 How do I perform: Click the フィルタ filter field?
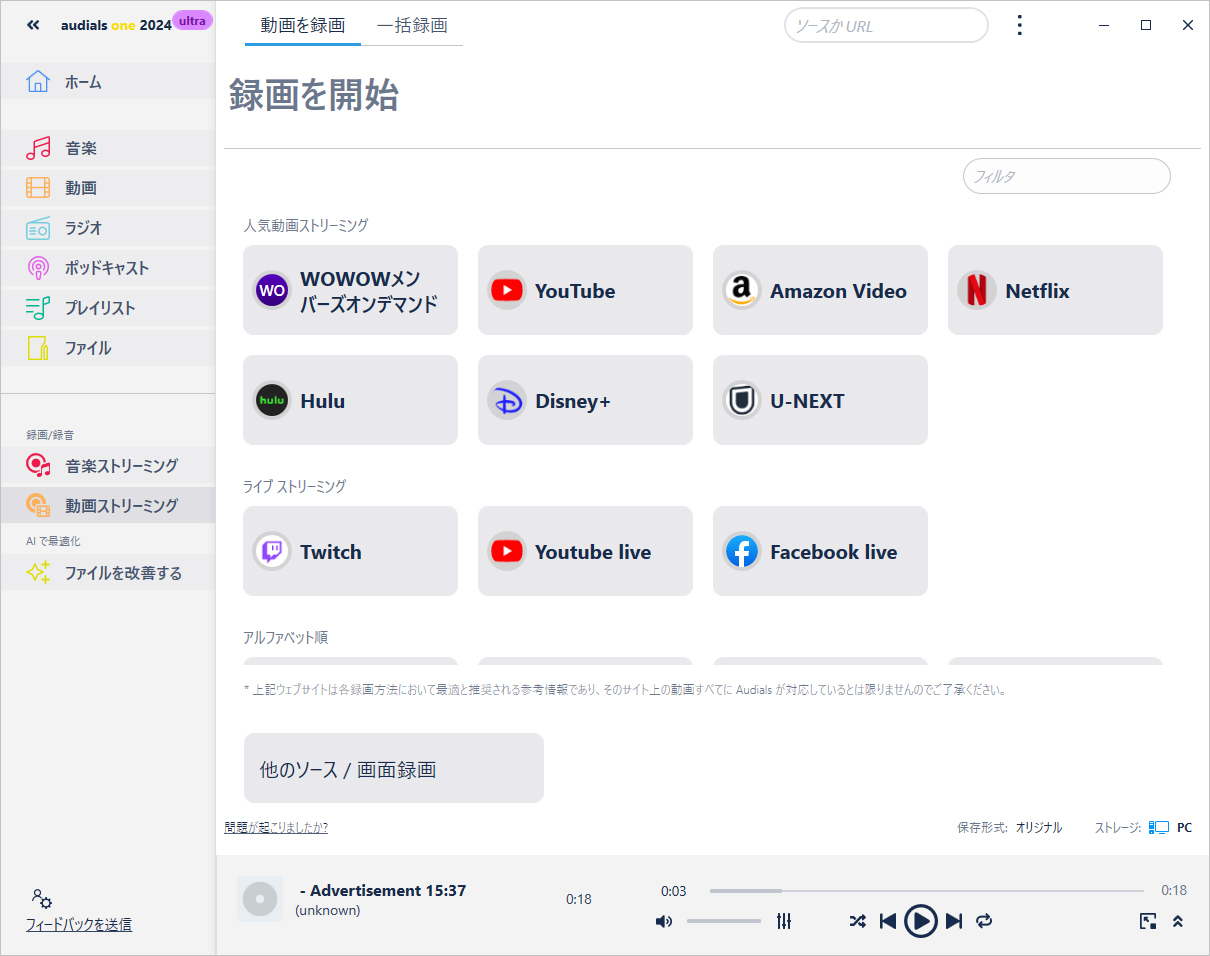[1066, 176]
